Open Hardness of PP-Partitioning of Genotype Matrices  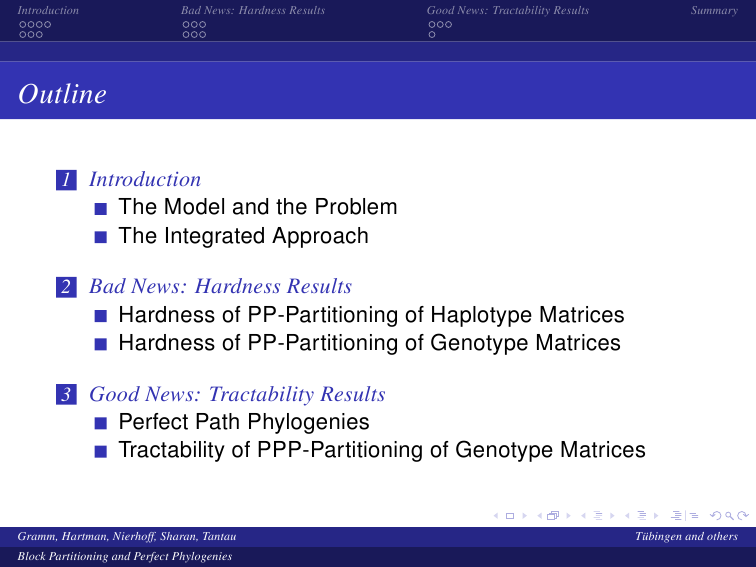(x=370, y=343)
